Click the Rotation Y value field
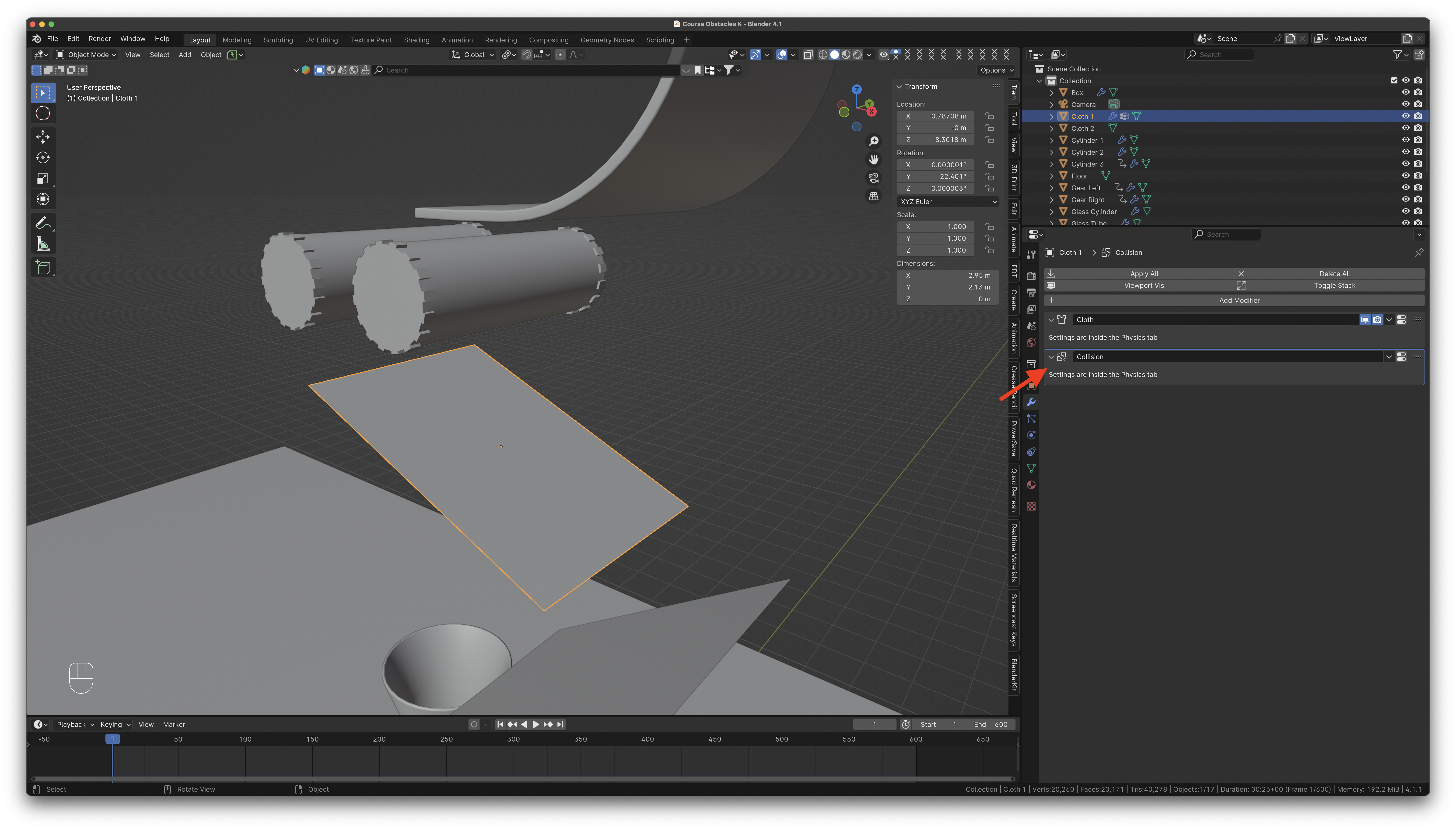The height and width of the screenshot is (830, 1456). 935,177
